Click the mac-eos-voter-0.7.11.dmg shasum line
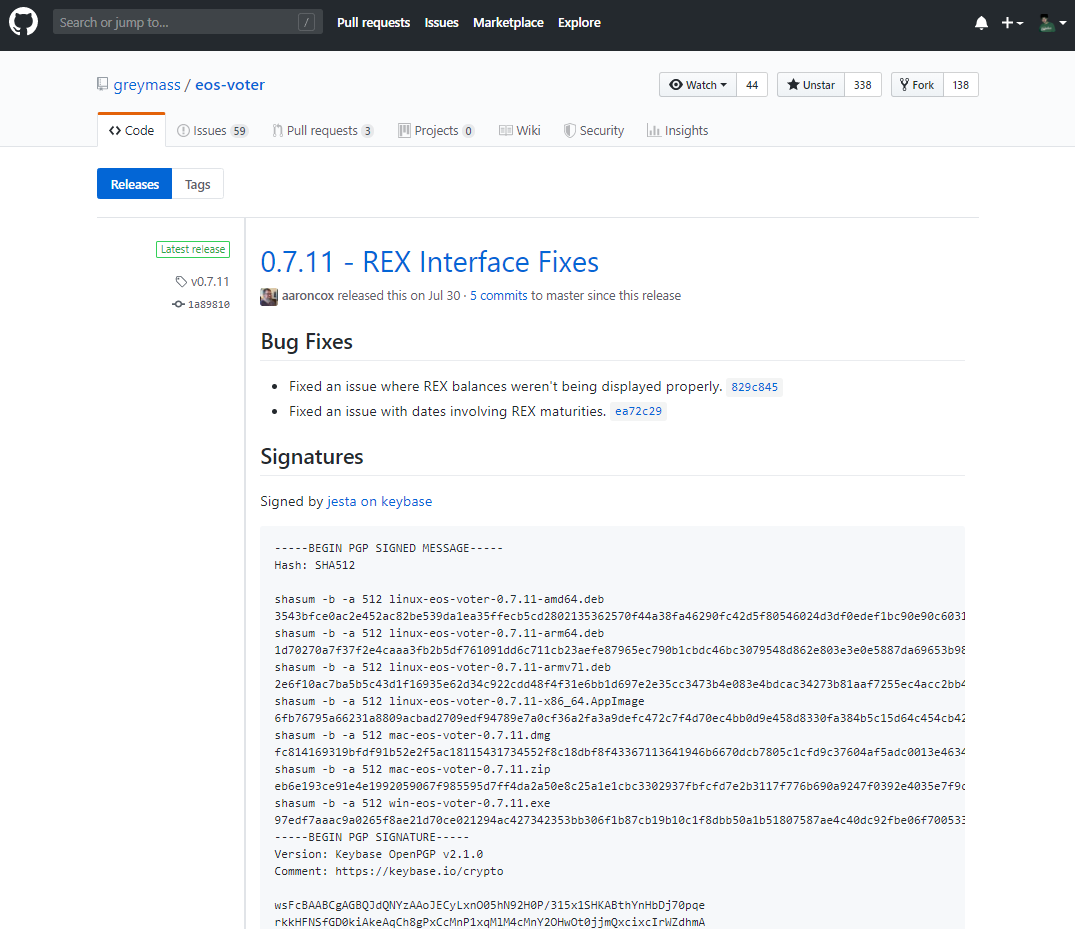The image size is (1075, 929). 413,736
